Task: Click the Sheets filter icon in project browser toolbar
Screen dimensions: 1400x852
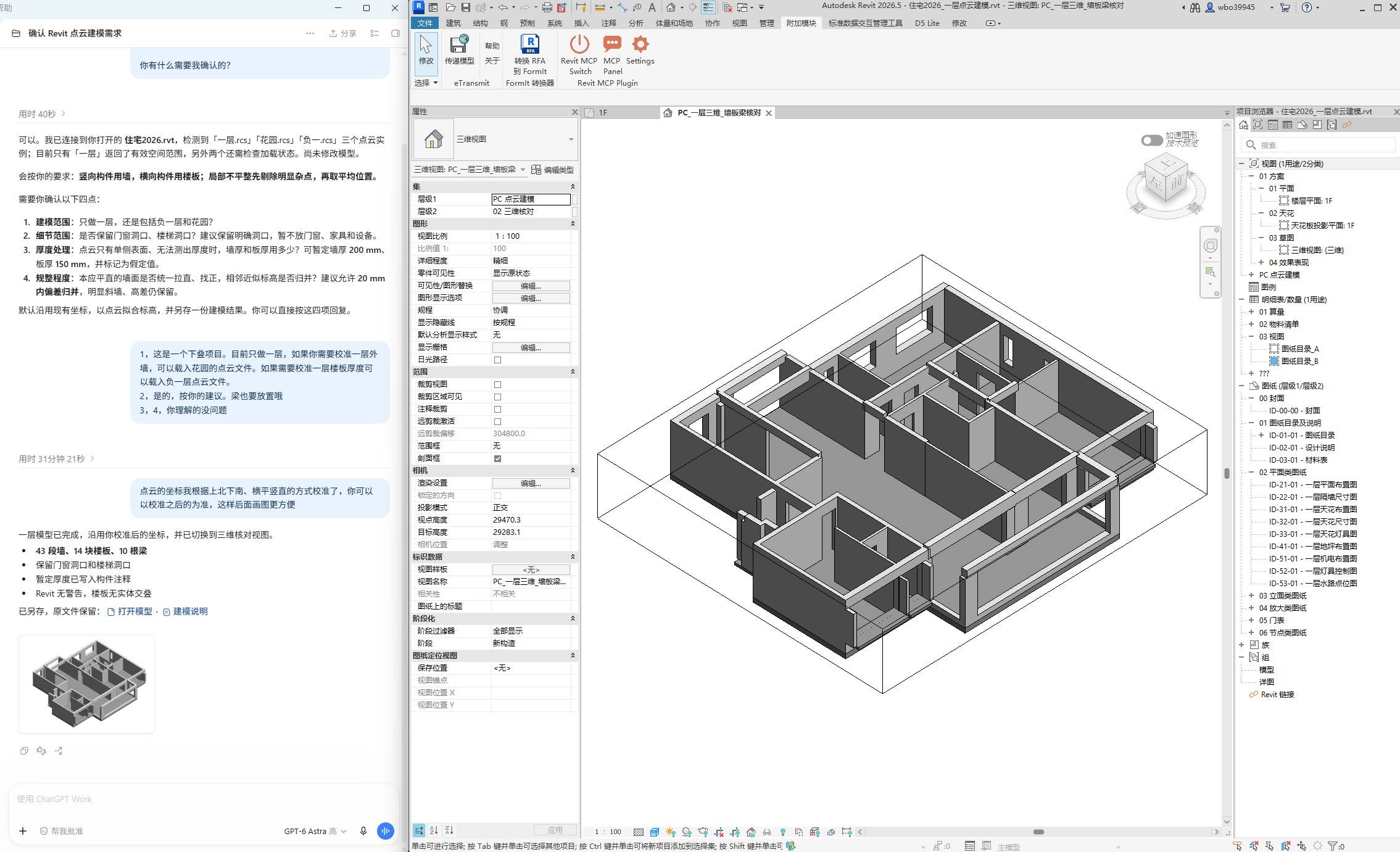Action: 1303,125
